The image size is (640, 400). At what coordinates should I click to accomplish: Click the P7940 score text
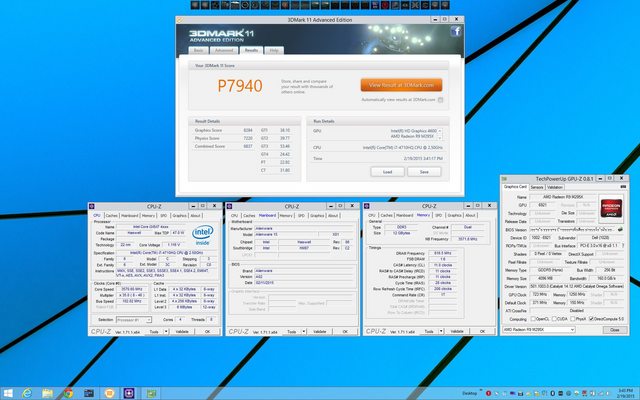[x=240, y=86]
